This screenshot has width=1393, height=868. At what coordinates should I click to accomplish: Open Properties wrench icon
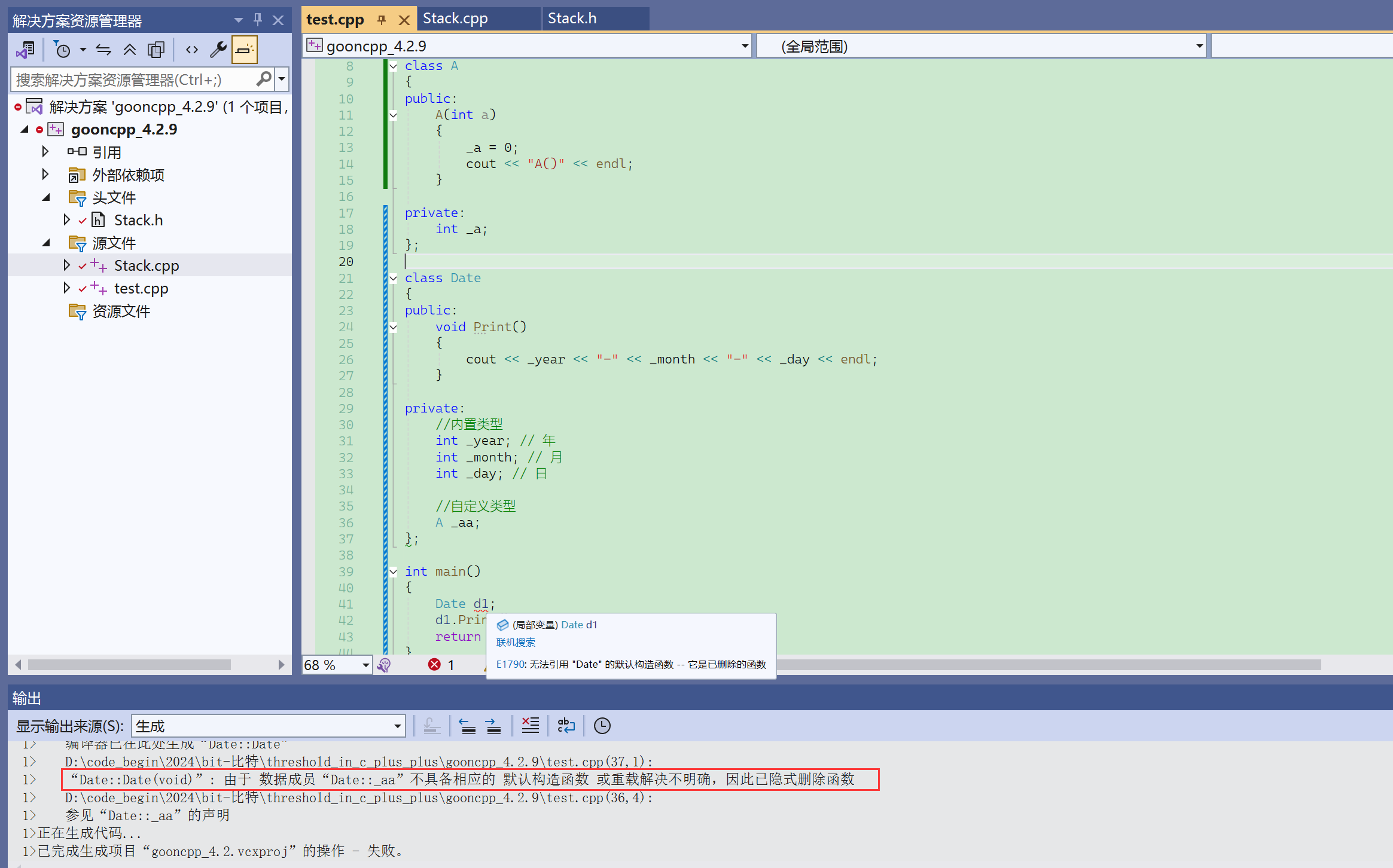pyautogui.click(x=218, y=50)
